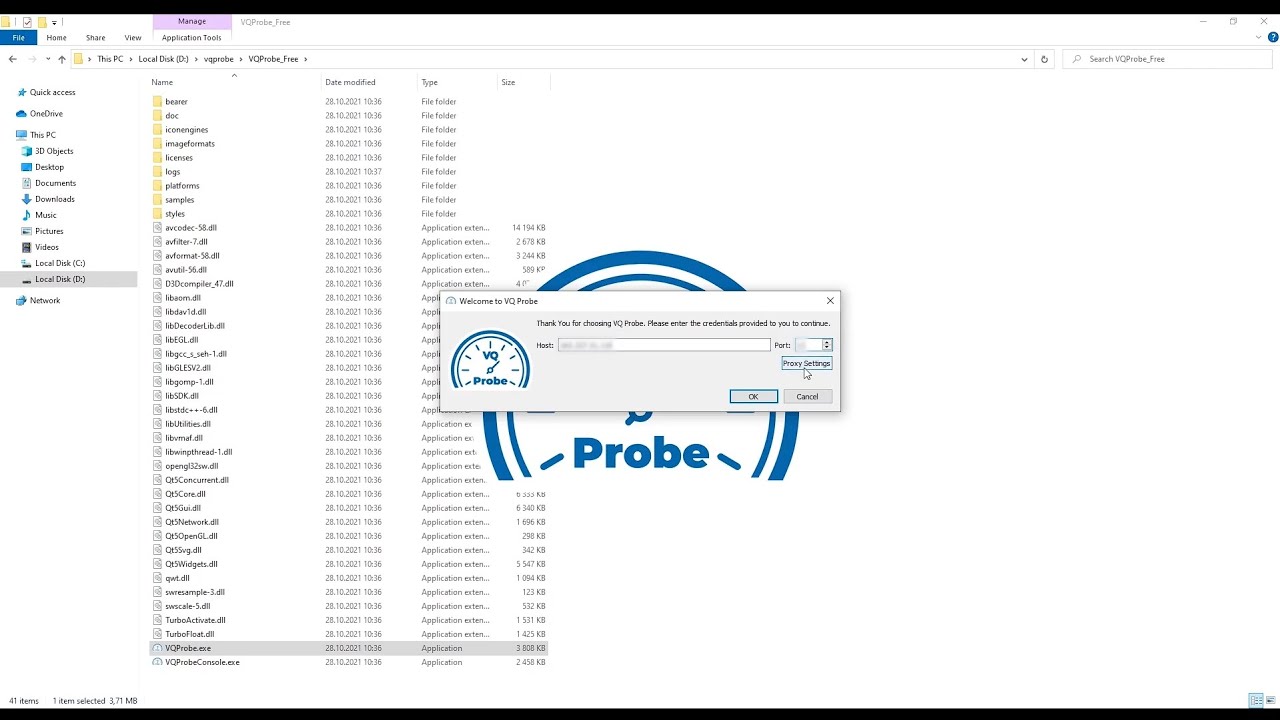Select the Manage contextual tab
Screen dimensions: 1280x720
click(191, 21)
